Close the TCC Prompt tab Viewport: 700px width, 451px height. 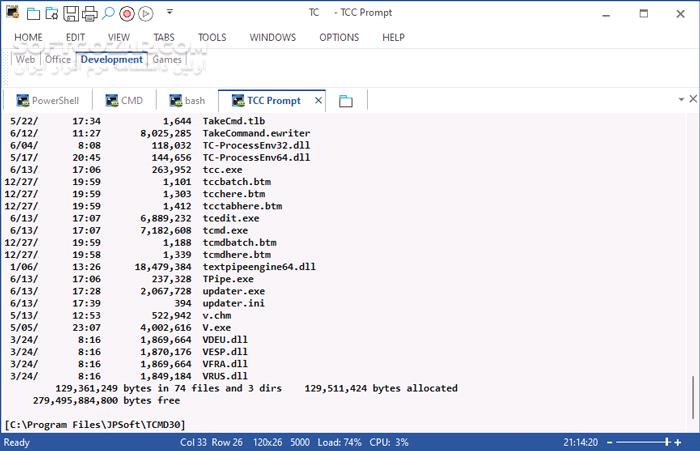pyautogui.click(x=318, y=100)
